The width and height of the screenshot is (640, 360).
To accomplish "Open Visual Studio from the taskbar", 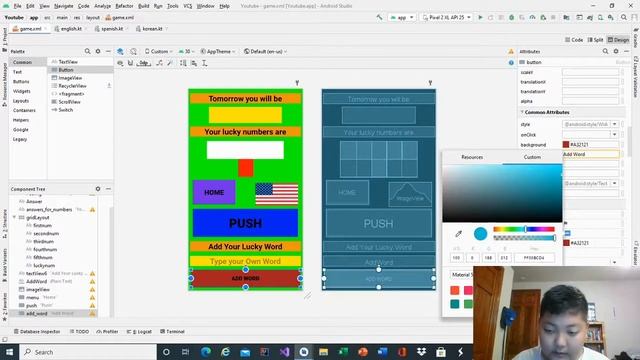I will point(284,352).
